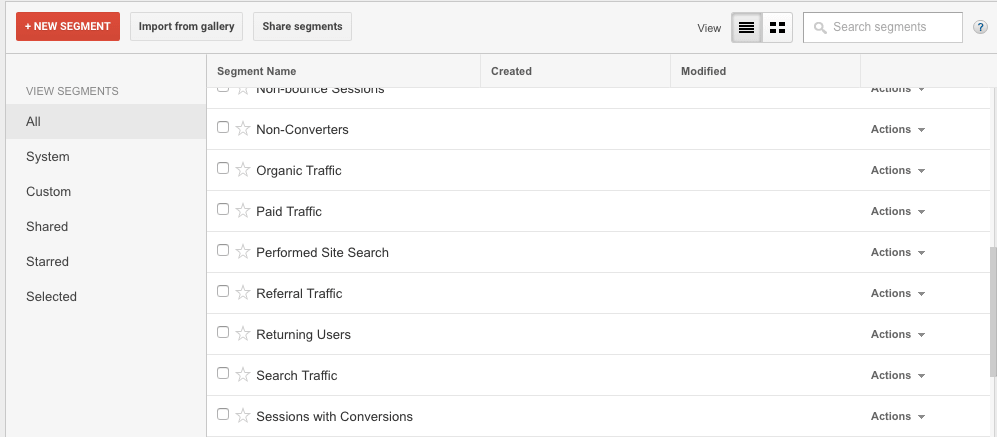Star the Non-Converters segment
This screenshot has height=437, width=997.
click(x=243, y=128)
